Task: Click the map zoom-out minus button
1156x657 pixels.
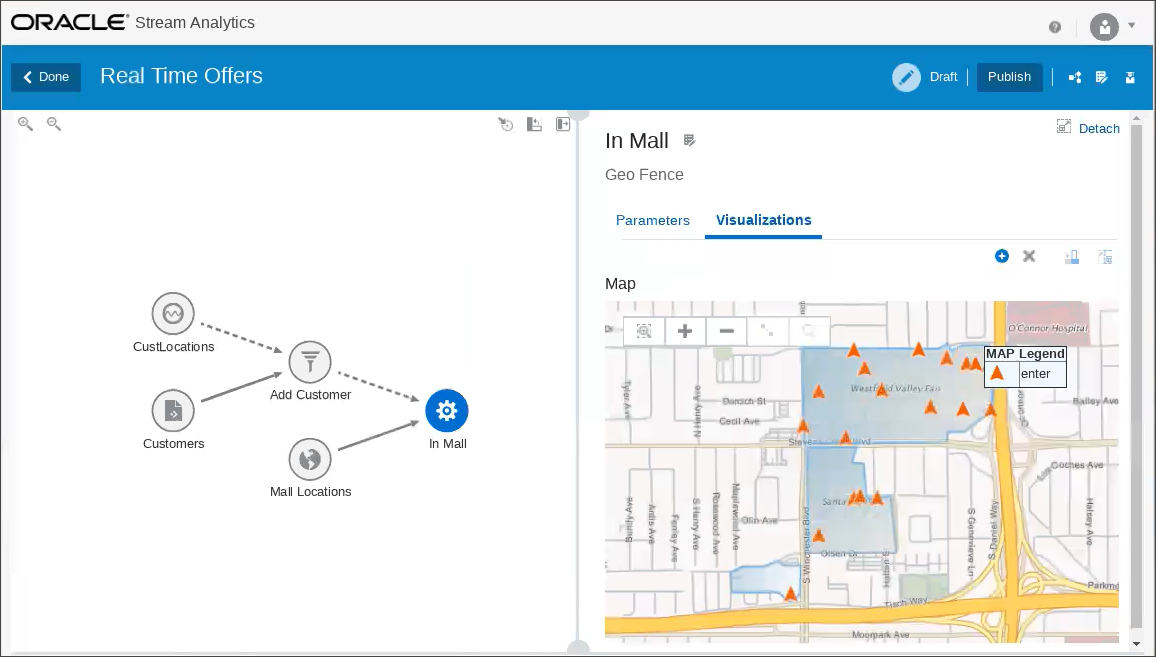Action: 727,331
